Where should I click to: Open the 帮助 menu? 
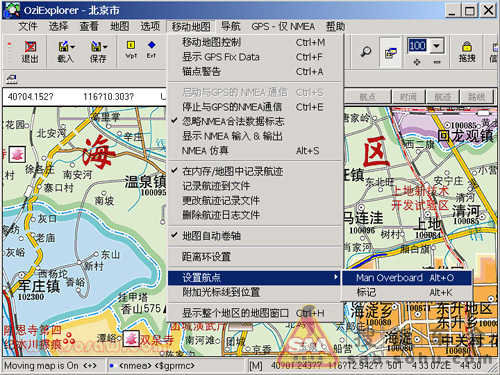(335, 26)
